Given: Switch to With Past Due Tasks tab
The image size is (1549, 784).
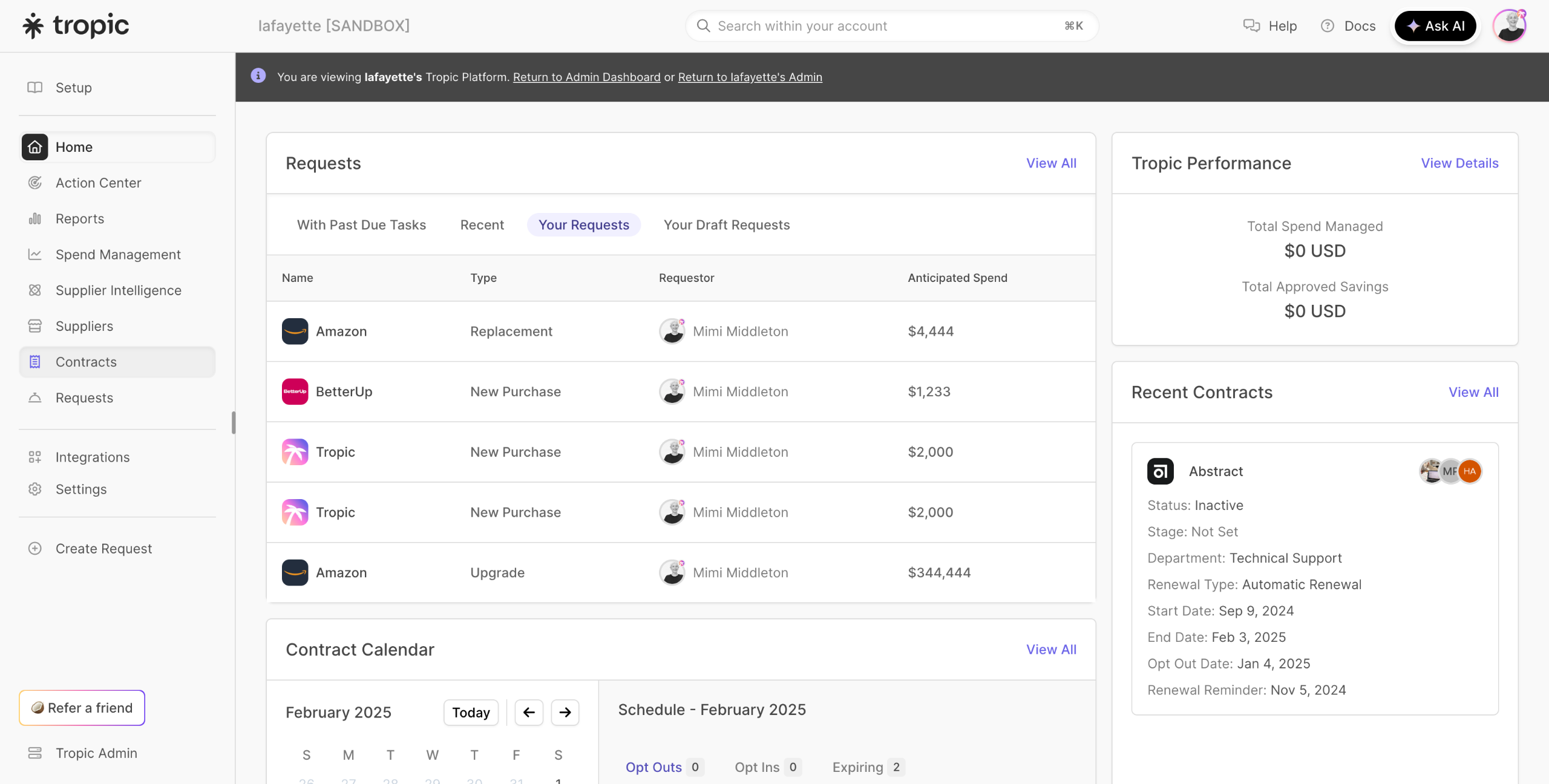Looking at the screenshot, I should pyautogui.click(x=361, y=225).
